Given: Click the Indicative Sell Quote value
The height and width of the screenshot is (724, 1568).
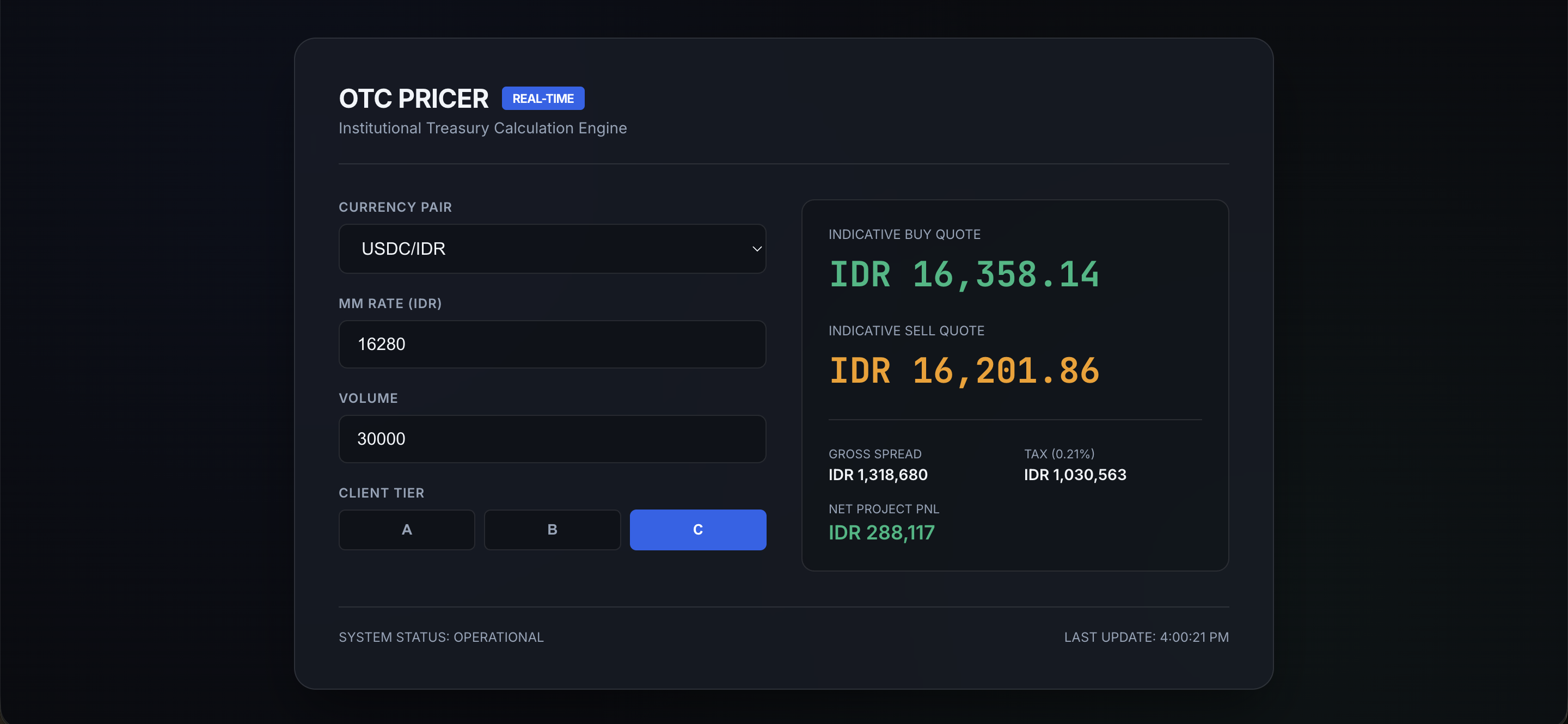Looking at the screenshot, I should click(x=964, y=370).
